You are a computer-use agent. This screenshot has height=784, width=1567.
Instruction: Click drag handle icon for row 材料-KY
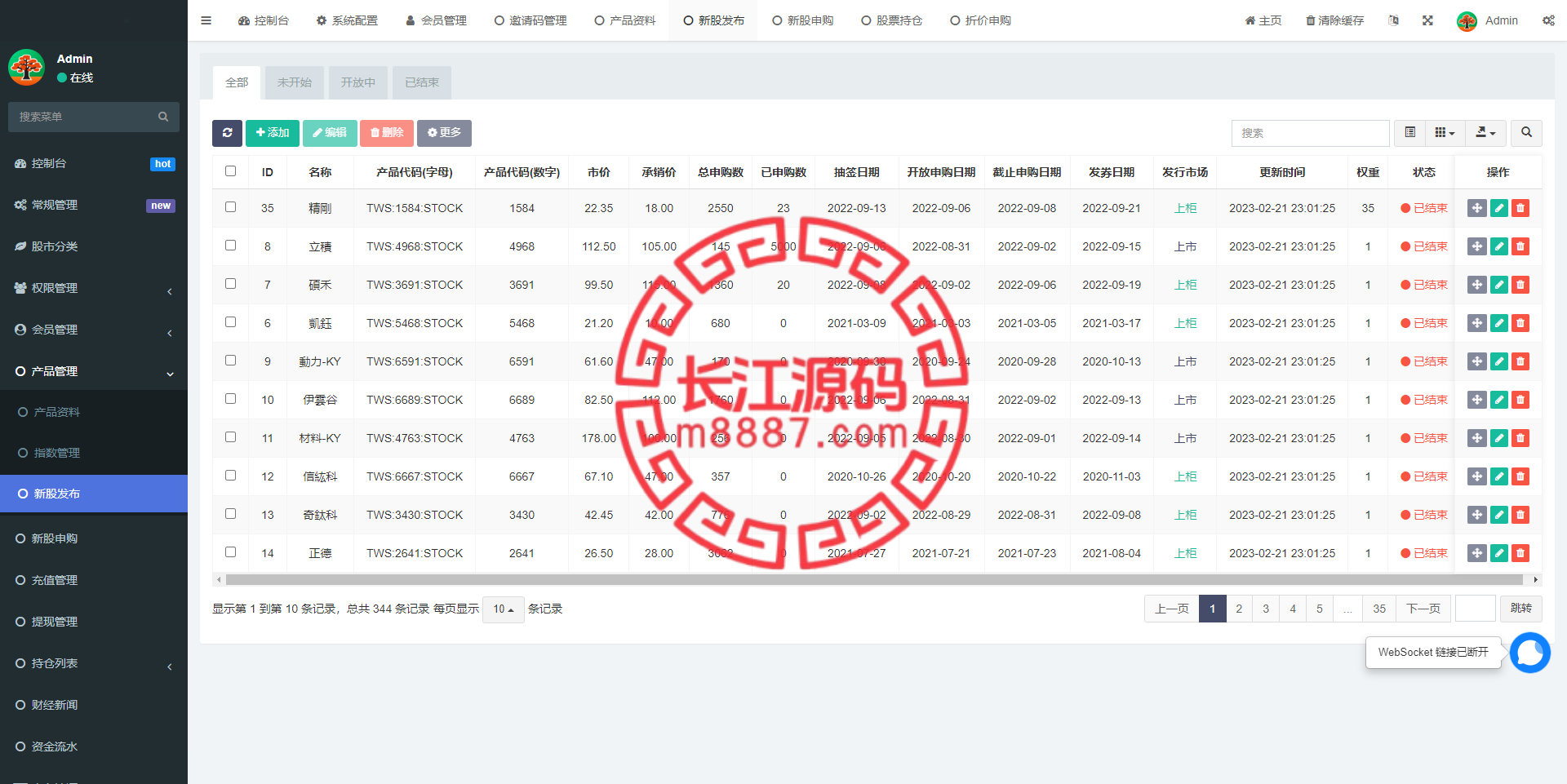click(x=1476, y=438)
